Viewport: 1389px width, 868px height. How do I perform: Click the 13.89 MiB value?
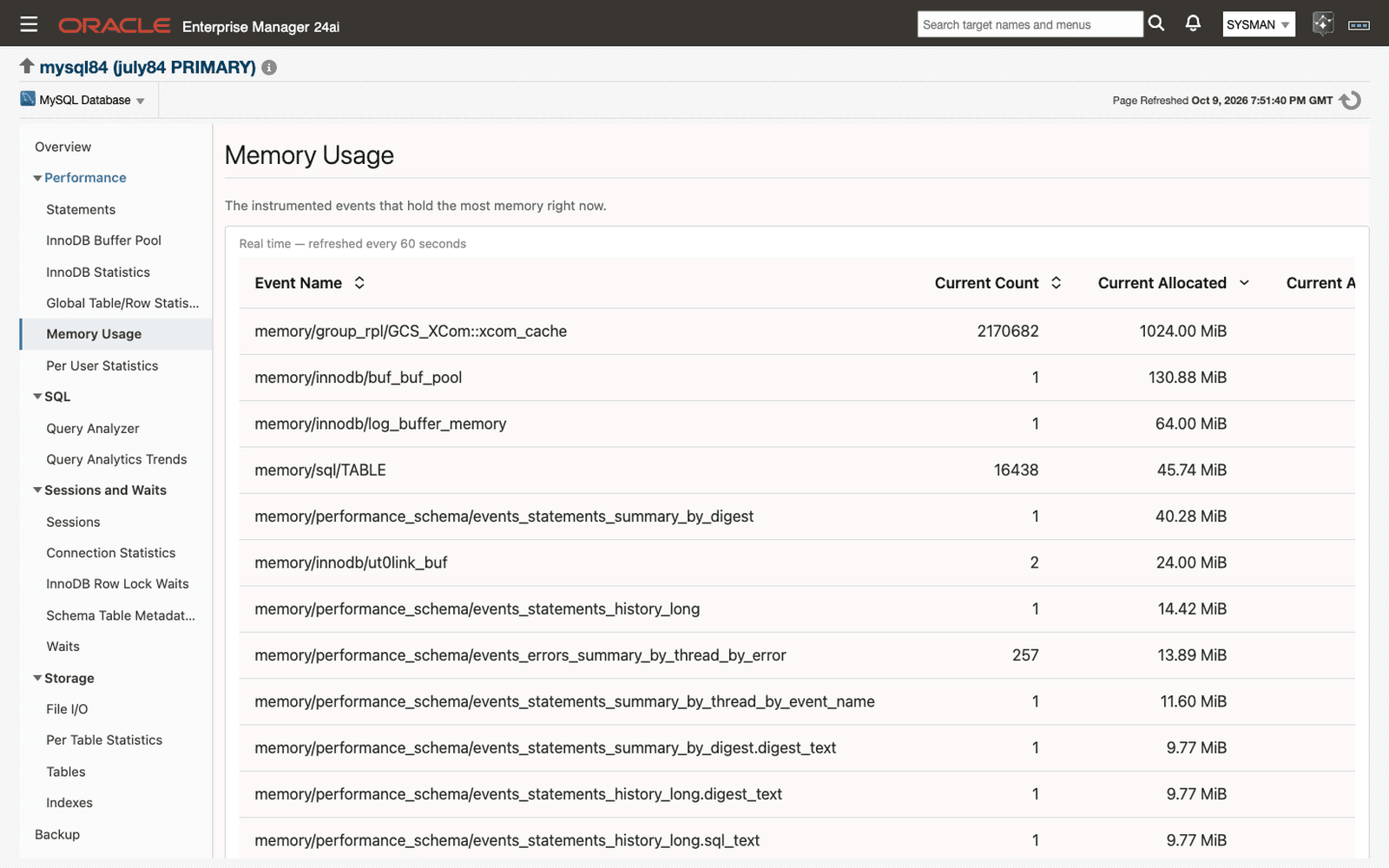coord(1192,655)
